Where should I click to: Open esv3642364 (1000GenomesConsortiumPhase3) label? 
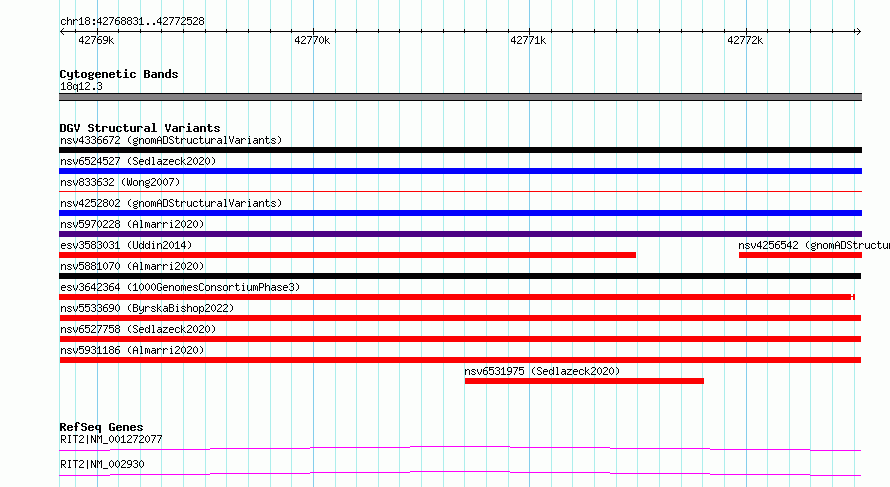click(180, 287)
